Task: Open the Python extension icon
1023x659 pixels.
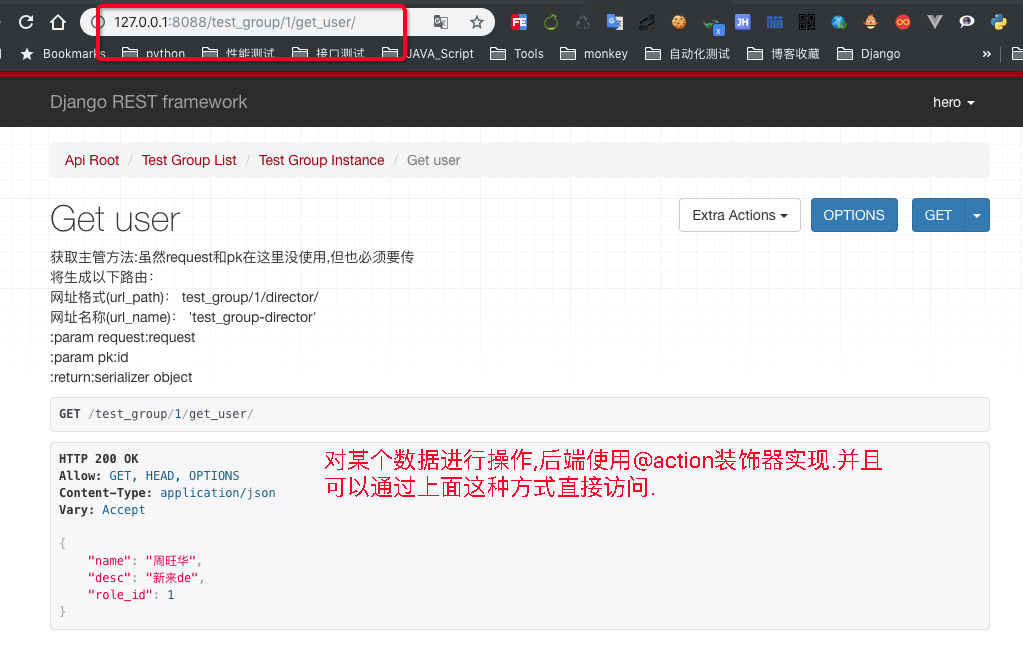Action: 999,22
